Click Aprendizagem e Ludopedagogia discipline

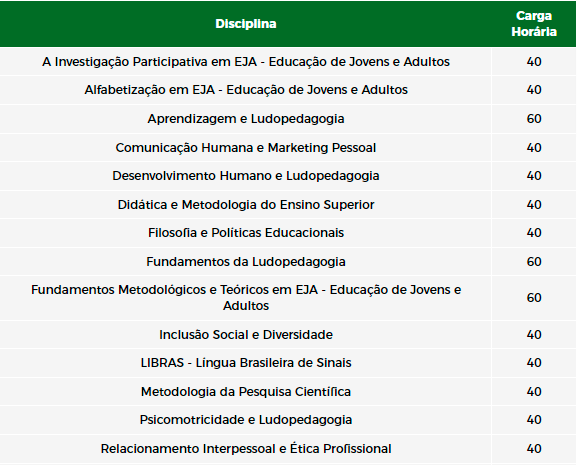[x=246, y=119]
